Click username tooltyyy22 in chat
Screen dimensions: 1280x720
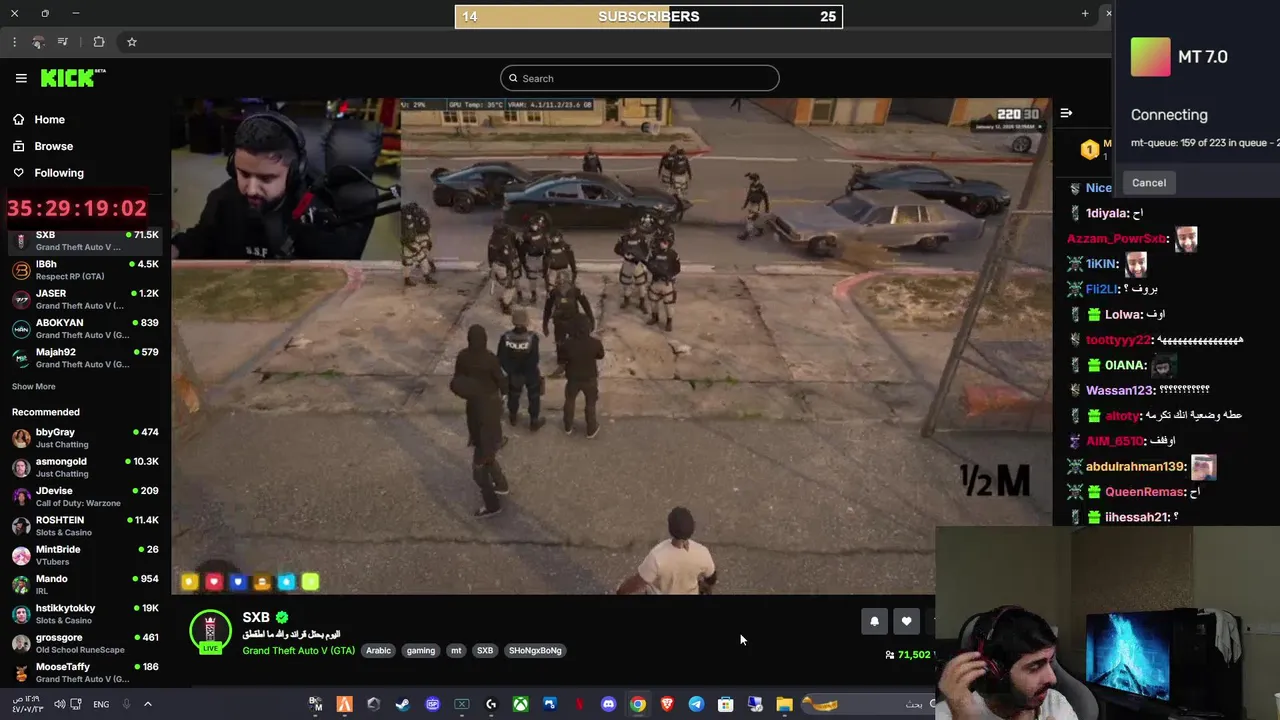pyautogui.click(x=1119, y=340)
